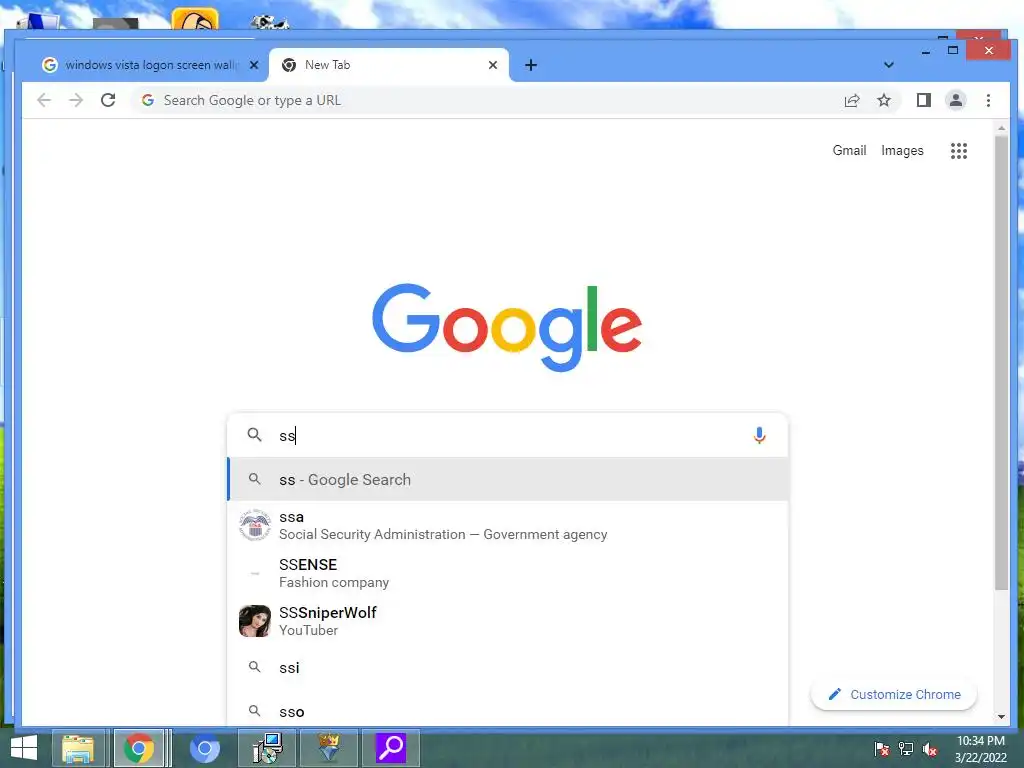Open the blue Chromium taskbar icon
This screenshot has height=768, width=1024.
point(204,748)
